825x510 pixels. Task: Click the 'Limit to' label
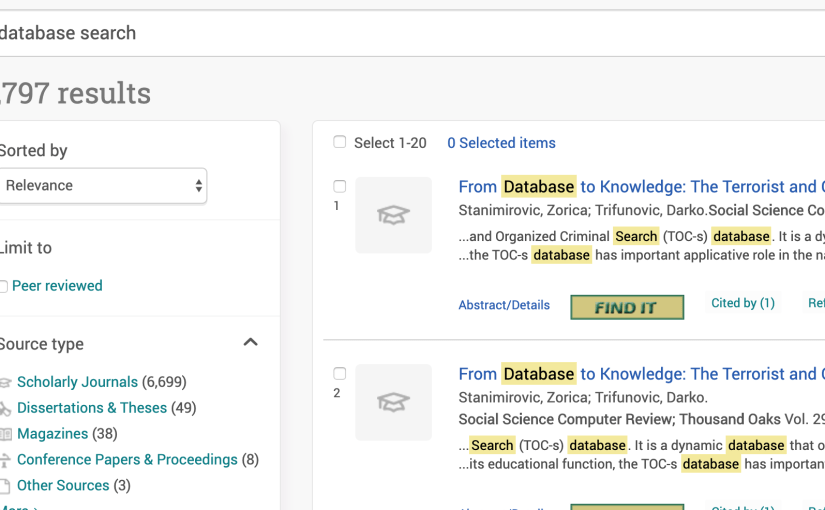coord(26,247)
